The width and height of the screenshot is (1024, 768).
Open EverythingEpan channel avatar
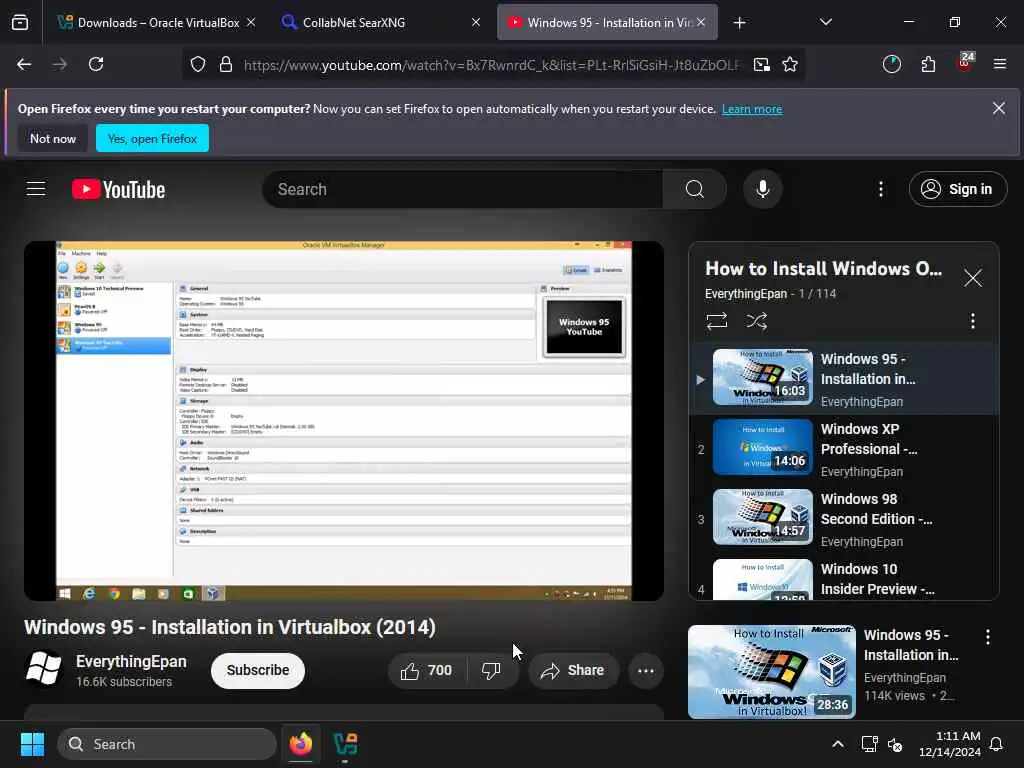[x=43, y=669]
